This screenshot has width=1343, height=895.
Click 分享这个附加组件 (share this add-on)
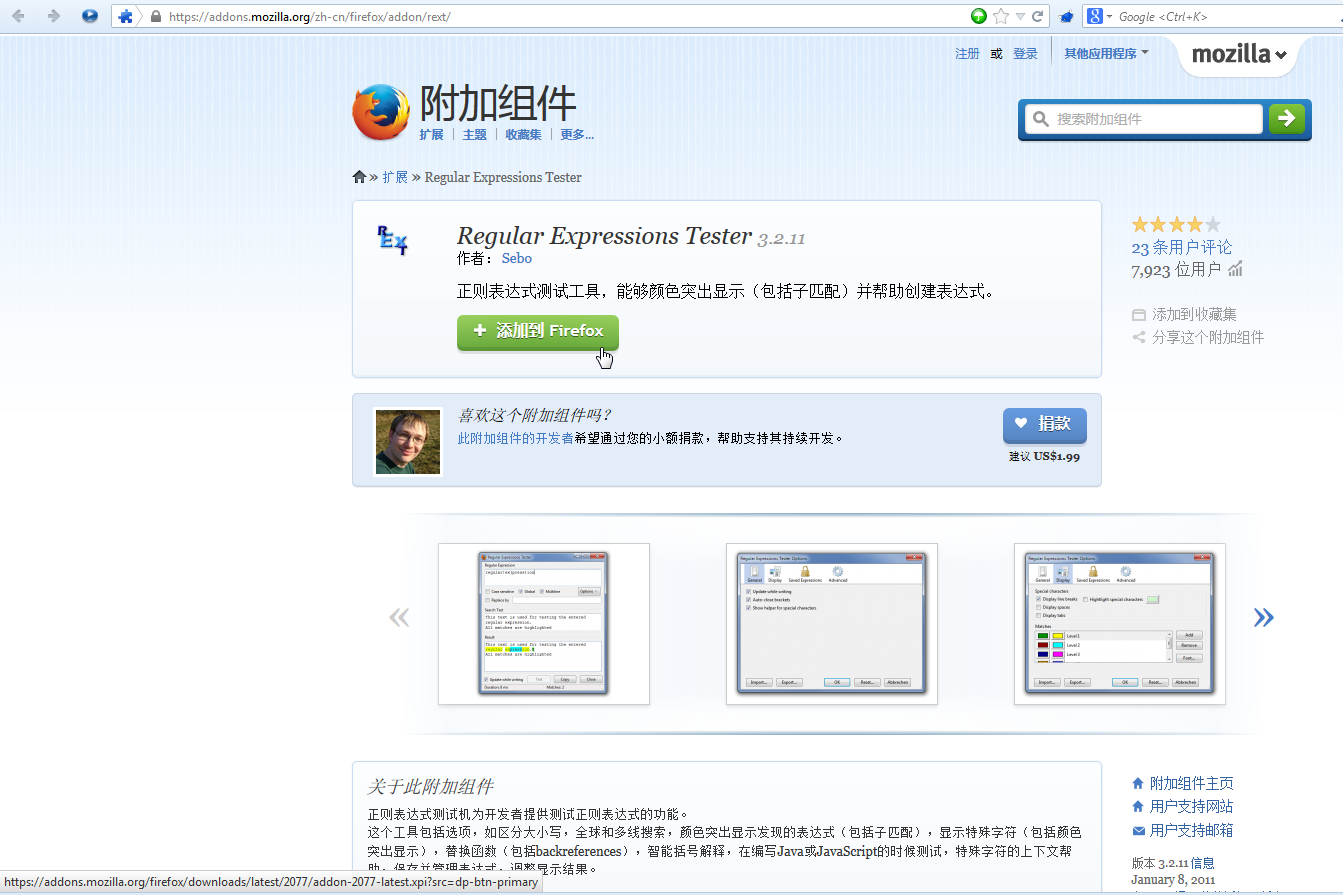pos(1198,337)
